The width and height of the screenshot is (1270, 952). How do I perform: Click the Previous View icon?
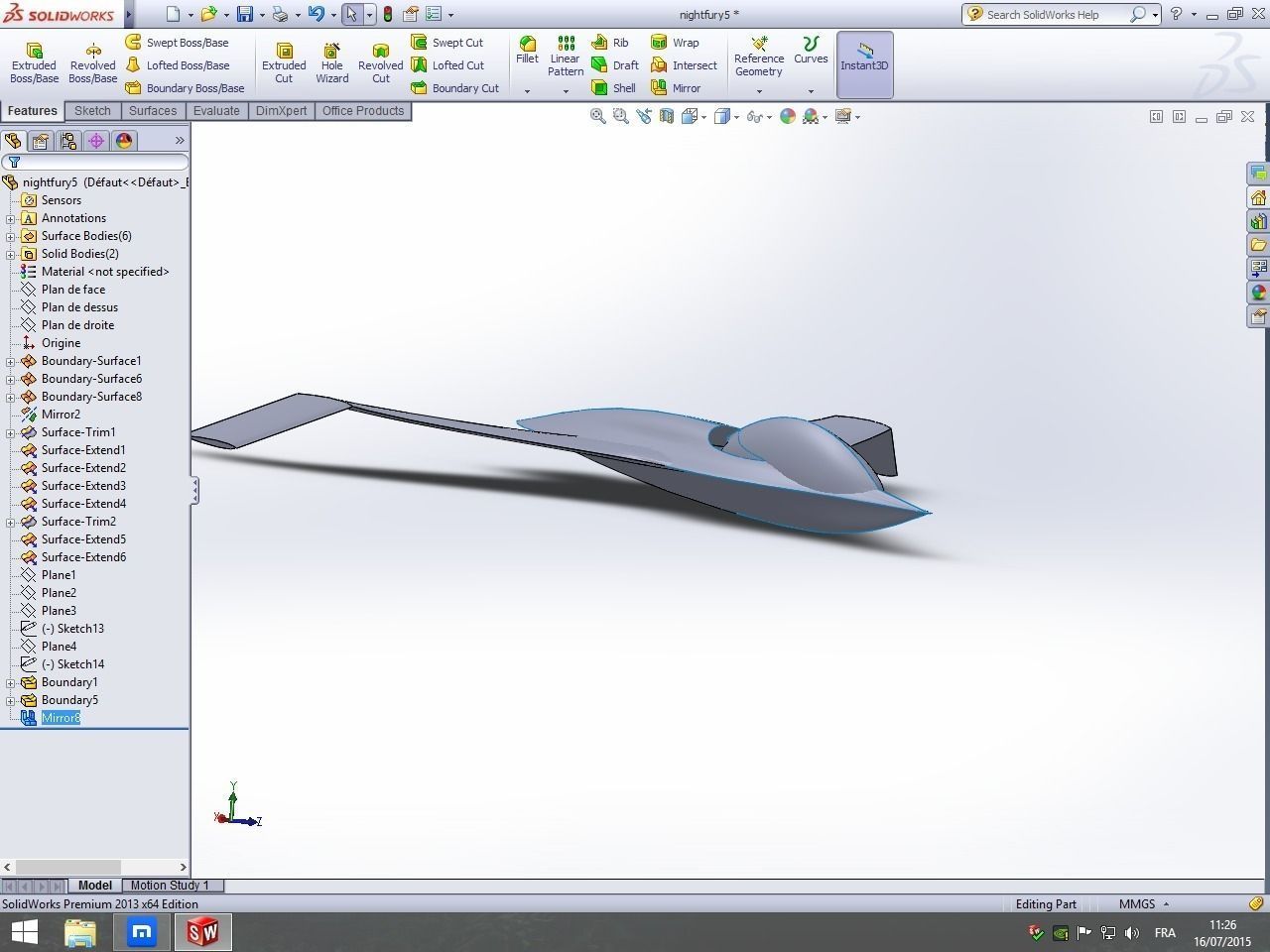(x=644, y=117)
